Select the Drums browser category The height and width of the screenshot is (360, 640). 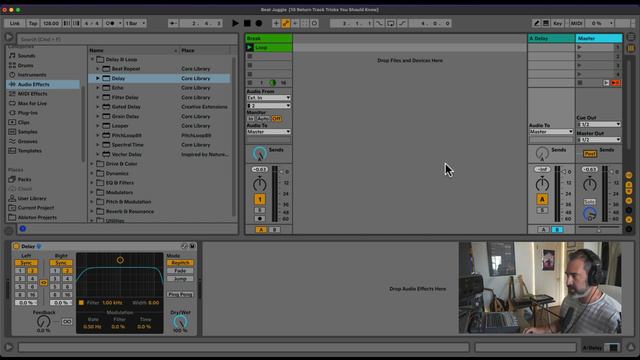25,65
